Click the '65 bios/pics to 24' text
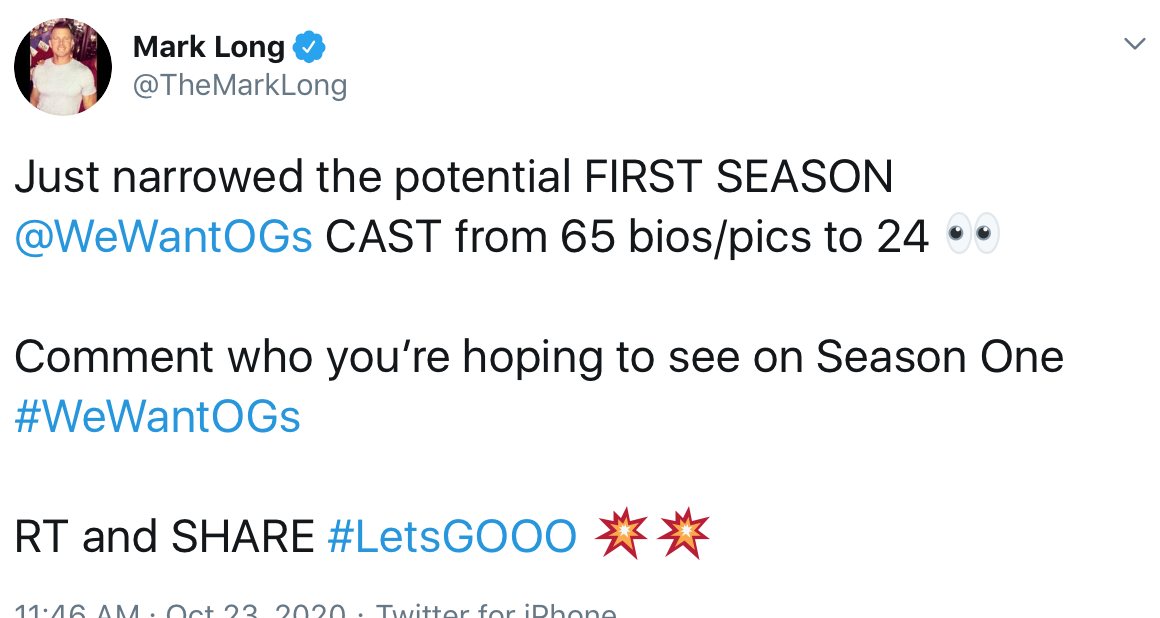The width and height of the screenshot is (1160, 618). tap(744, 238)
